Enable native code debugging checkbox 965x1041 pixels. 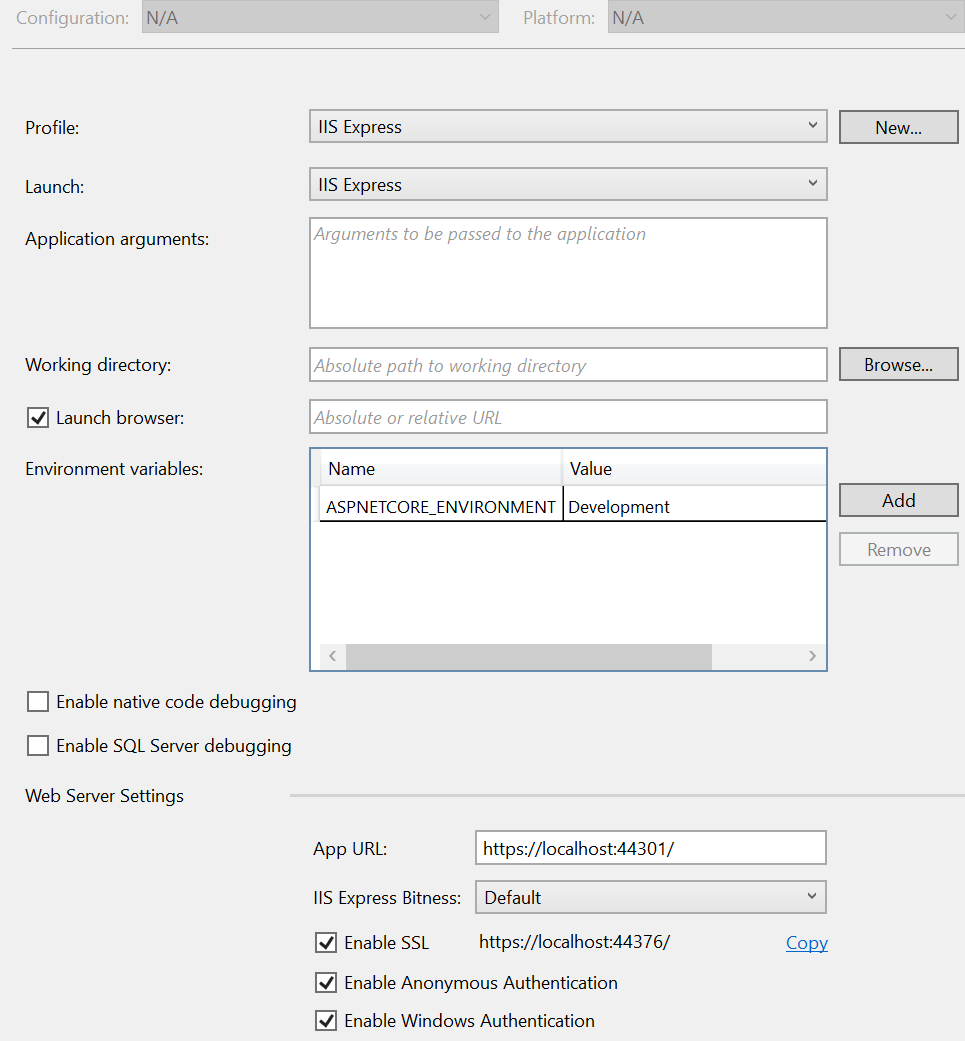pos(38,702)
